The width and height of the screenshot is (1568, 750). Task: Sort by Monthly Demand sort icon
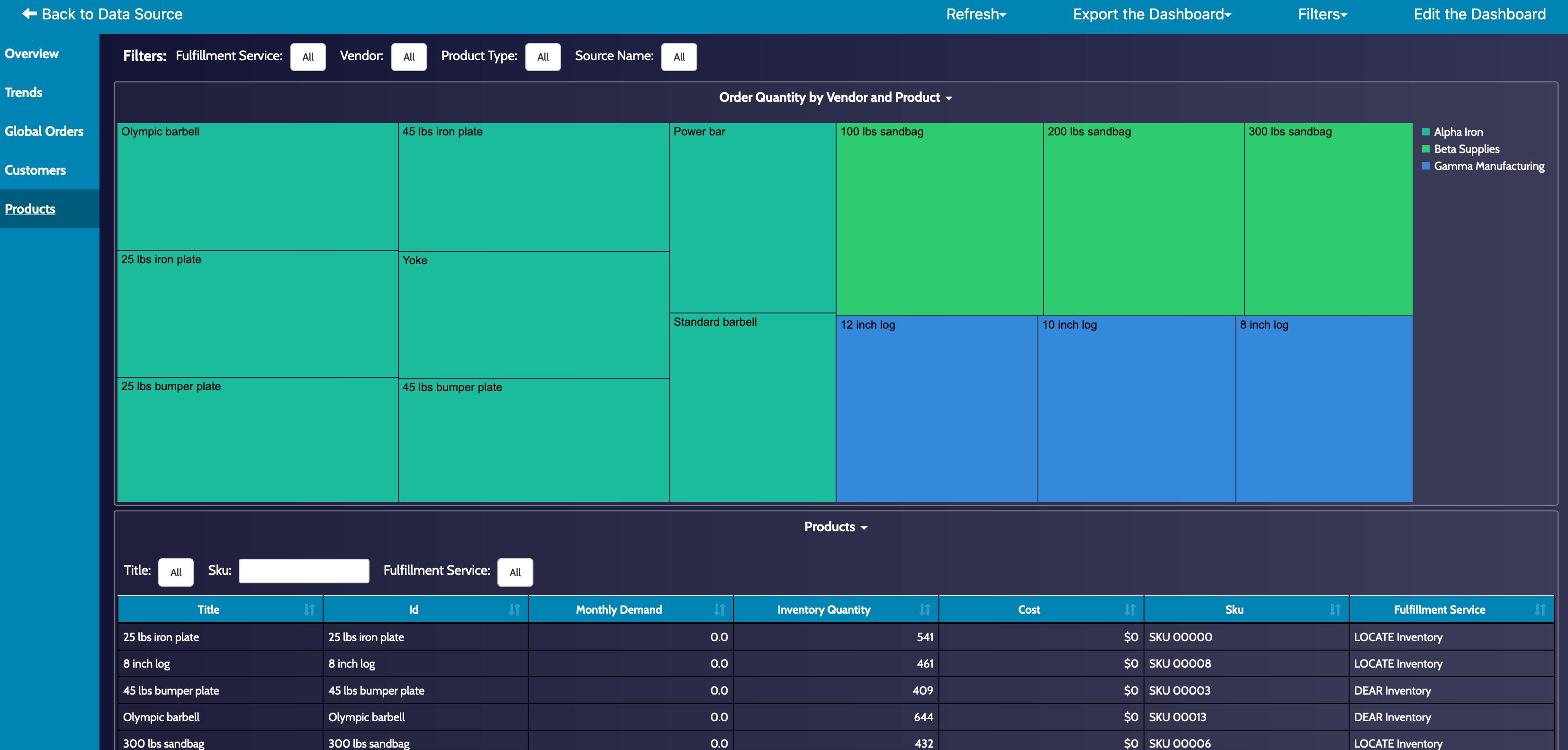(x=720, y=609)
